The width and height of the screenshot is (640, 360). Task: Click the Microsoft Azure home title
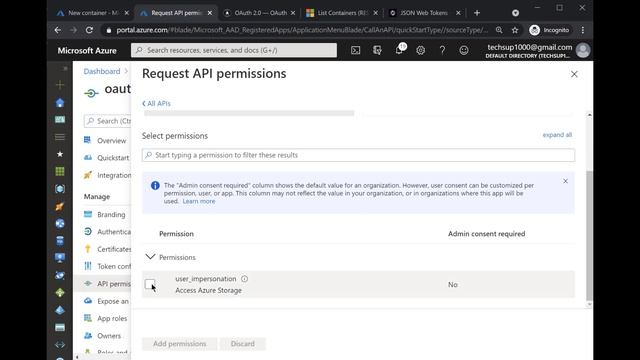tap(87, 51)
